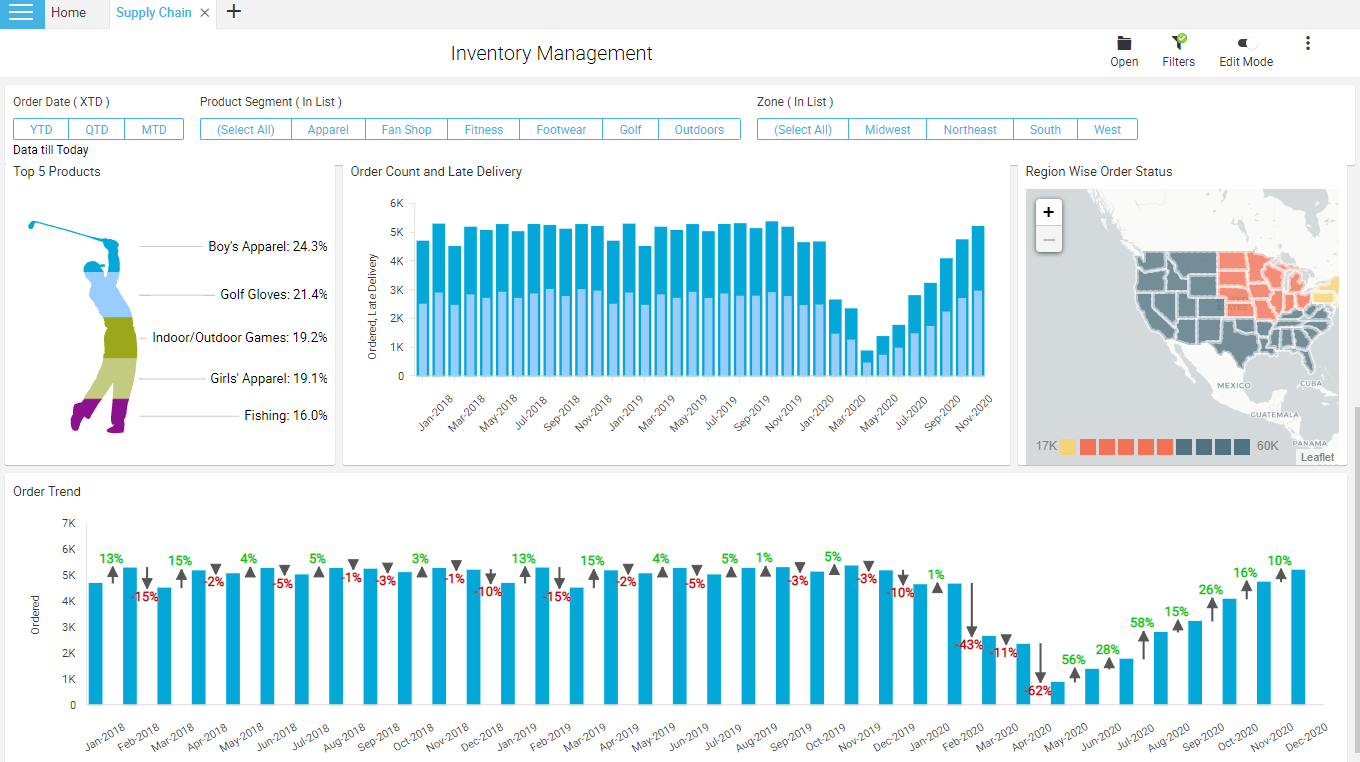The height and width of the screenshot is (762, 1360).
Task: Open the three-dot more options menu
Action: coord(1307,43)
